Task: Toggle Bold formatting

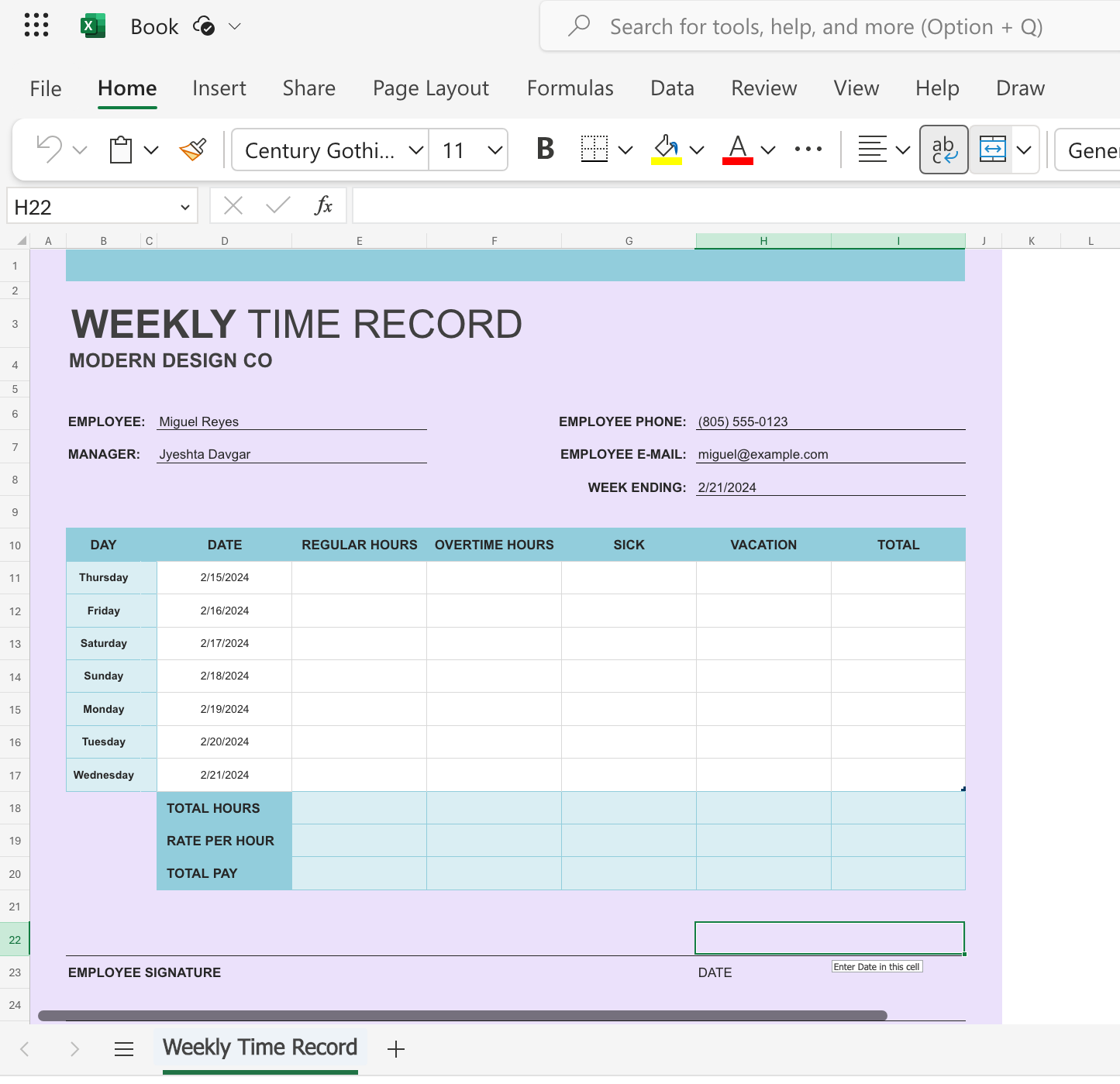Action: coord(546,150)
